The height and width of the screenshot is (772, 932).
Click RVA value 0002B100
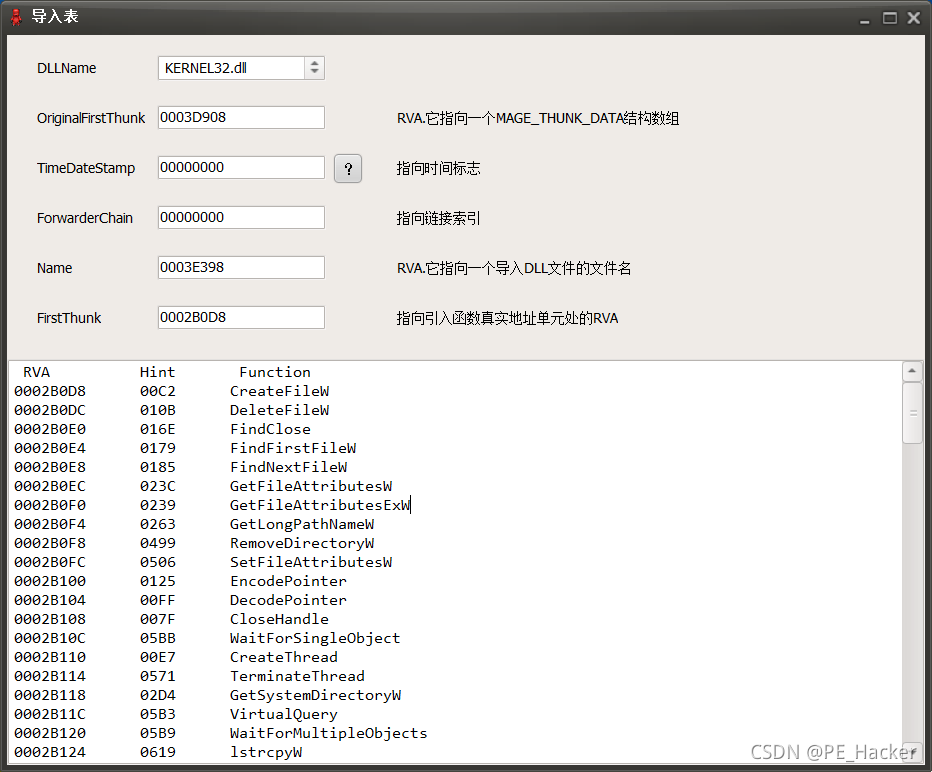50,581
